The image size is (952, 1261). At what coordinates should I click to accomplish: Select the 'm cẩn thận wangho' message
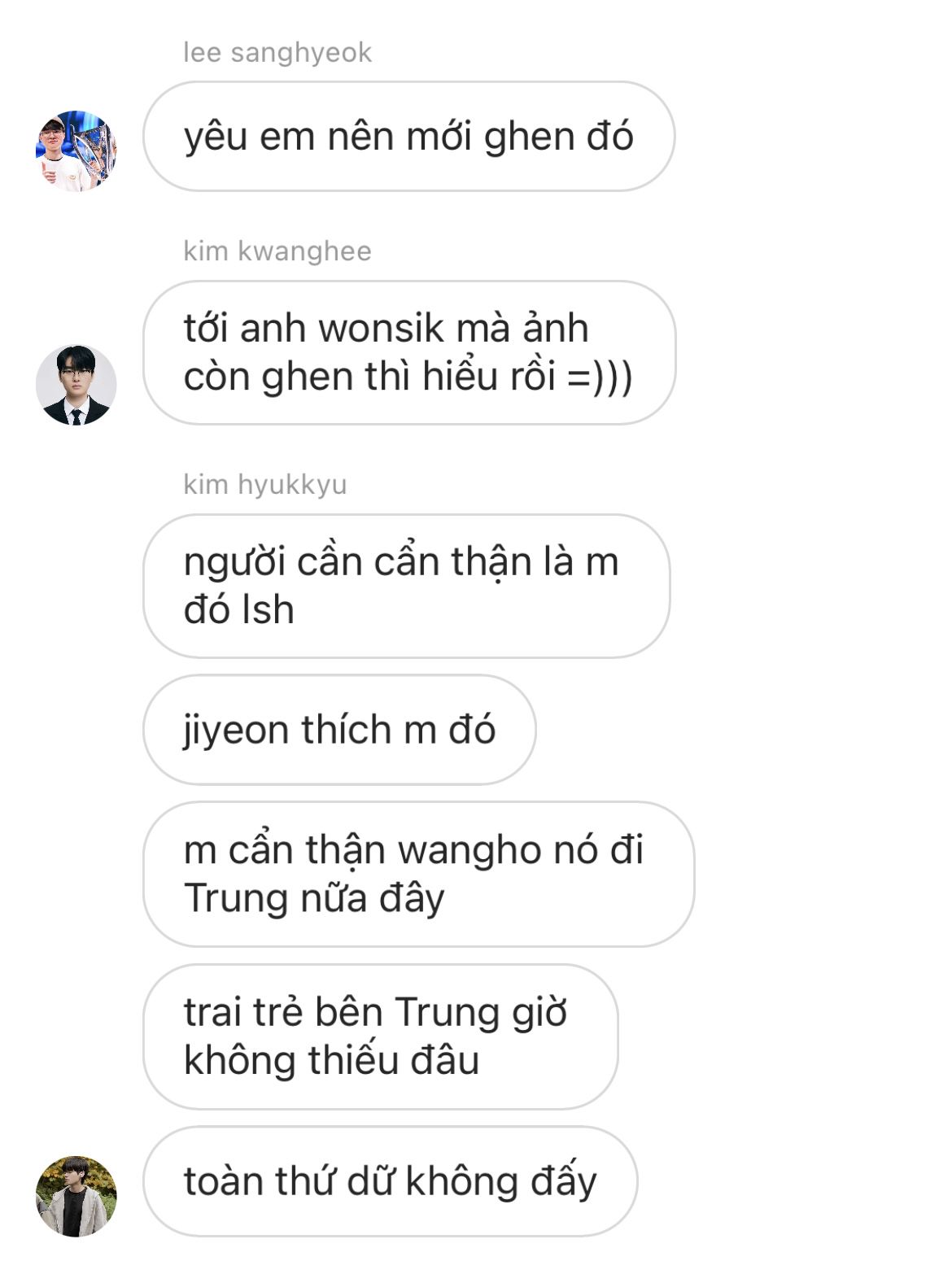tap(419, 874)
